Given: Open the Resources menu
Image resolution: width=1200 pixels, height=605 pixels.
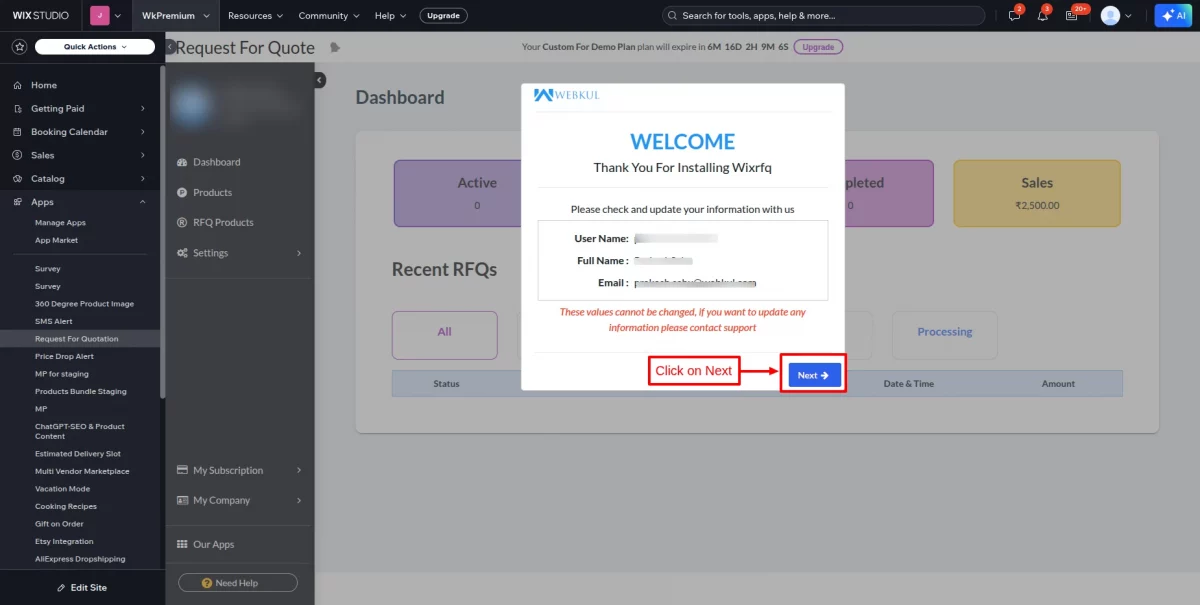Looking at the screenshot, I should 255,16.
